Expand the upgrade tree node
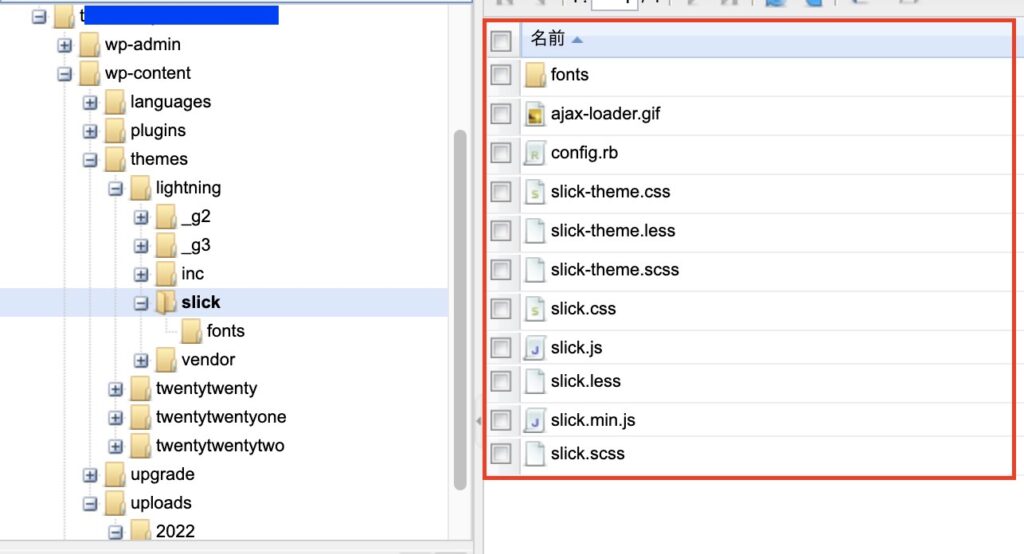The width and height of the screenshot is (1024, 554). [x=90, y=476]
